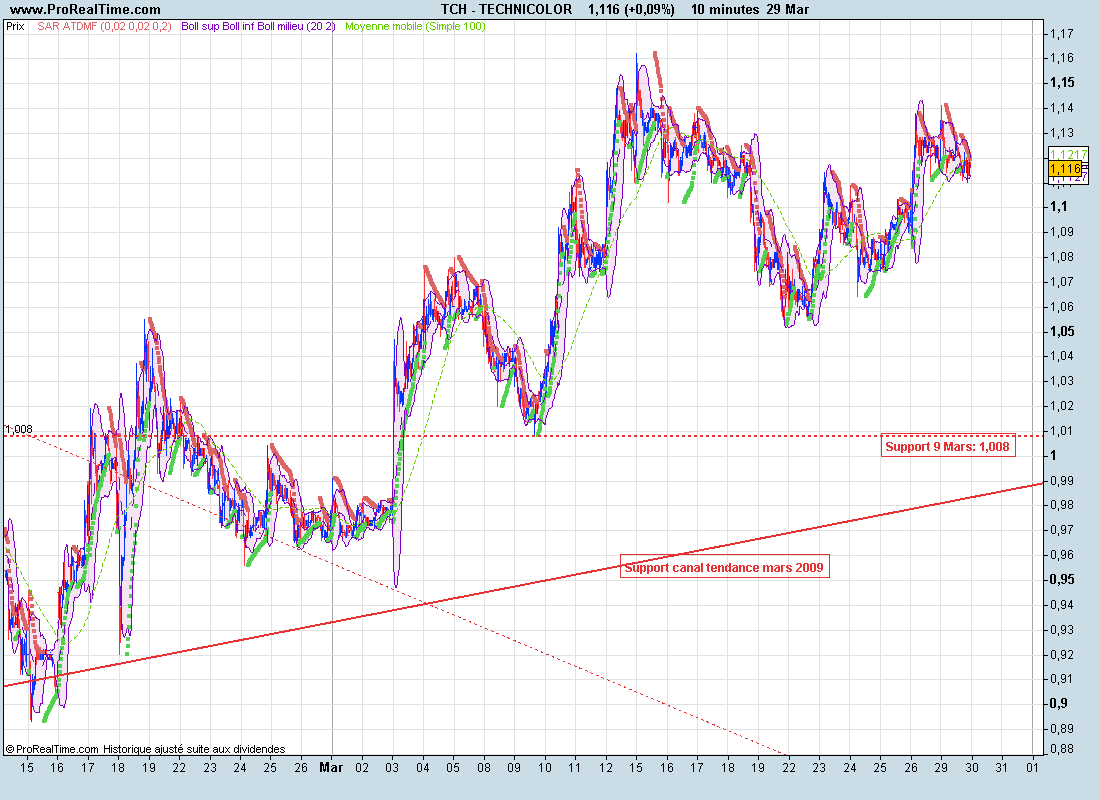Click the Moyenne mobile (Simple 100) legend
Image resolution: width=1100 pixels, height=800 pixels.
pos(415,27)
